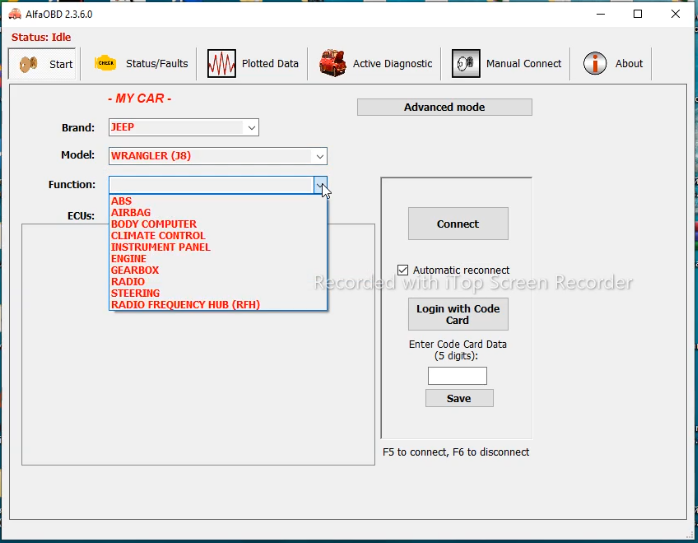Expand the Model dropdown arrow
The width and height of the screenshot is (698, 543).
pyautogui.click(x=320, y=156)
